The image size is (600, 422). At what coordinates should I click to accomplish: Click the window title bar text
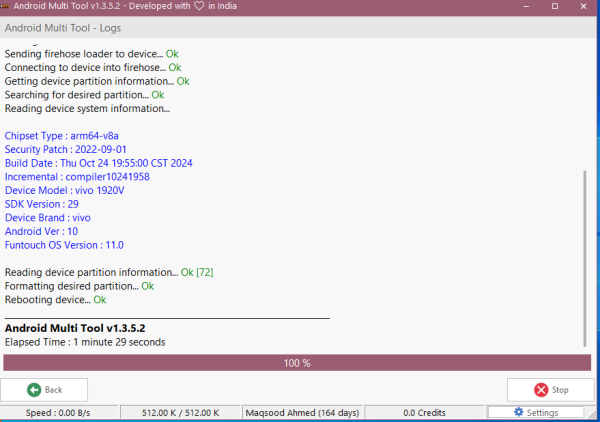click(125, 6)
